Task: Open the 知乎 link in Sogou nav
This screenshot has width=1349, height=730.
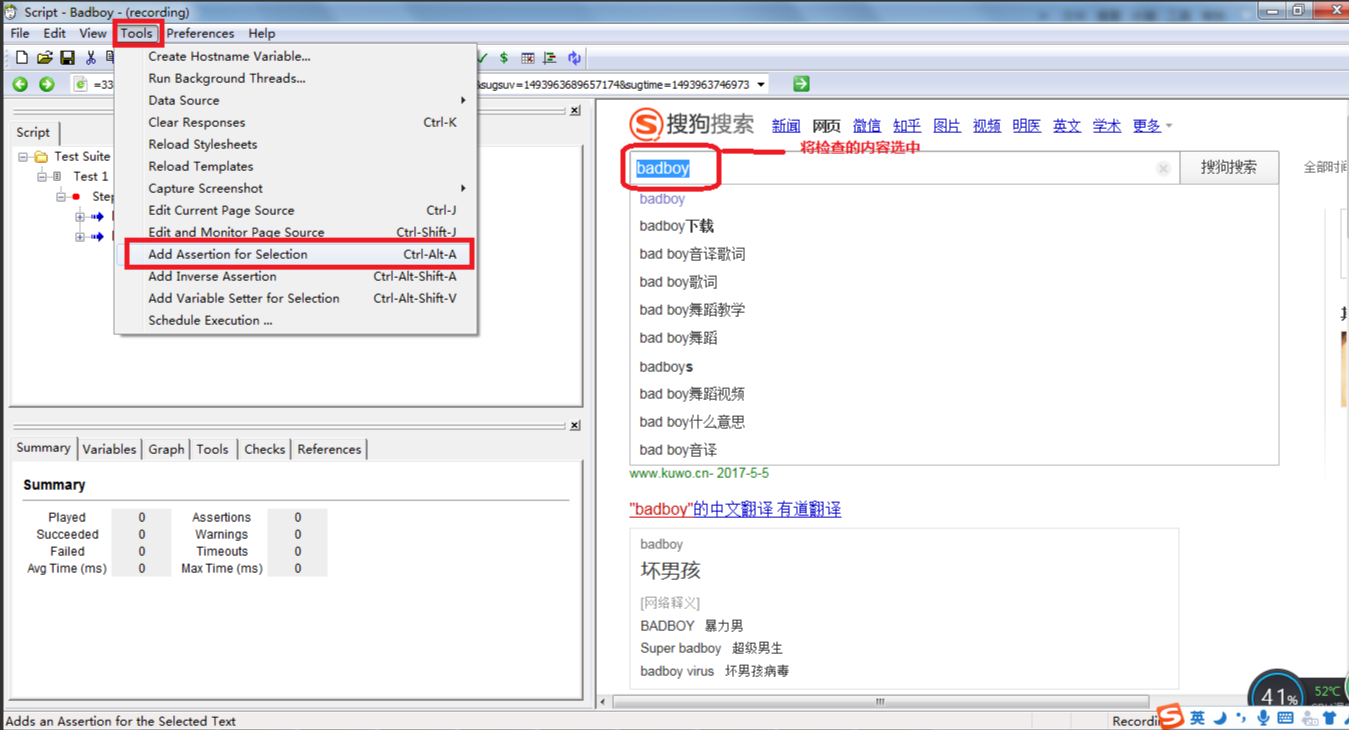Action: point(907,126)
